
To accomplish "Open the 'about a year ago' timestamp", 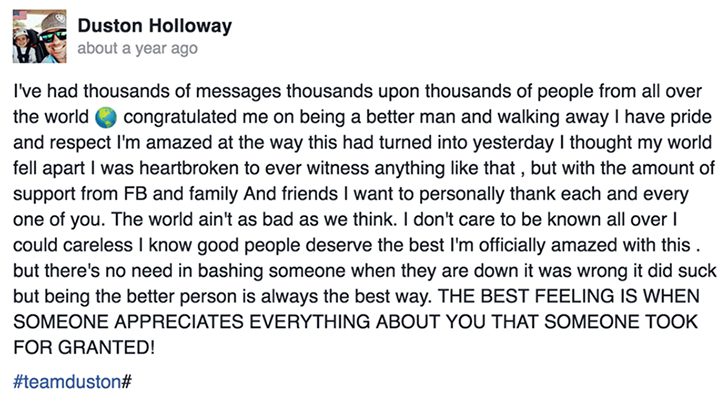I will click(137, 48).
